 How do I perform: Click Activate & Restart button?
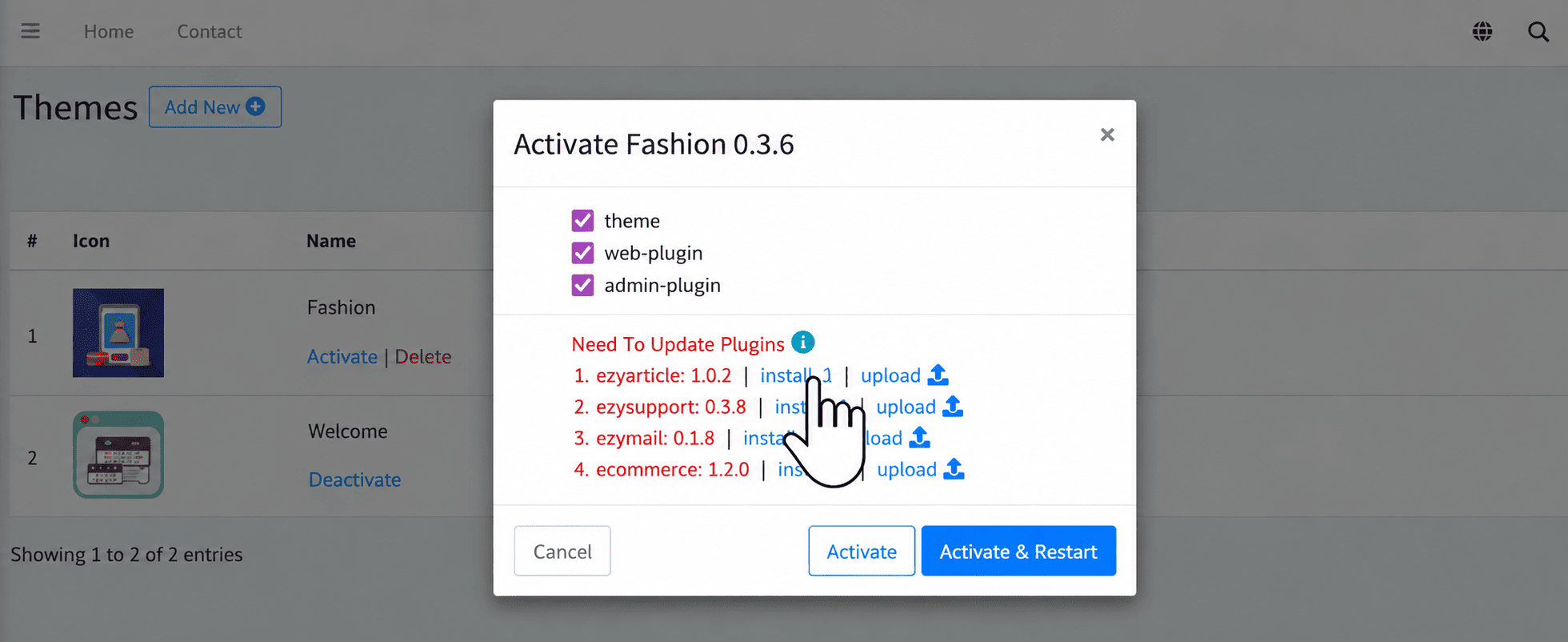(x=1018, y=551)
